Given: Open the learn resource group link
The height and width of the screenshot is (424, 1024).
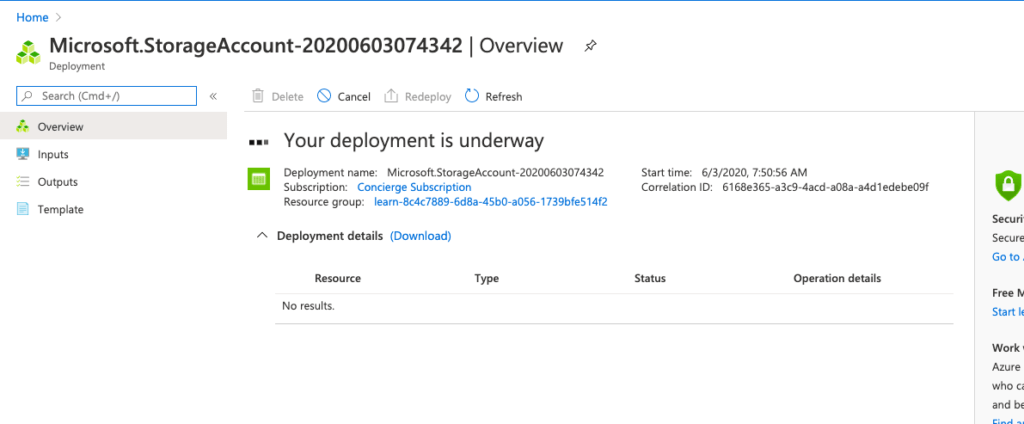Looking at the screenshot, I should [x=490, y=201].
